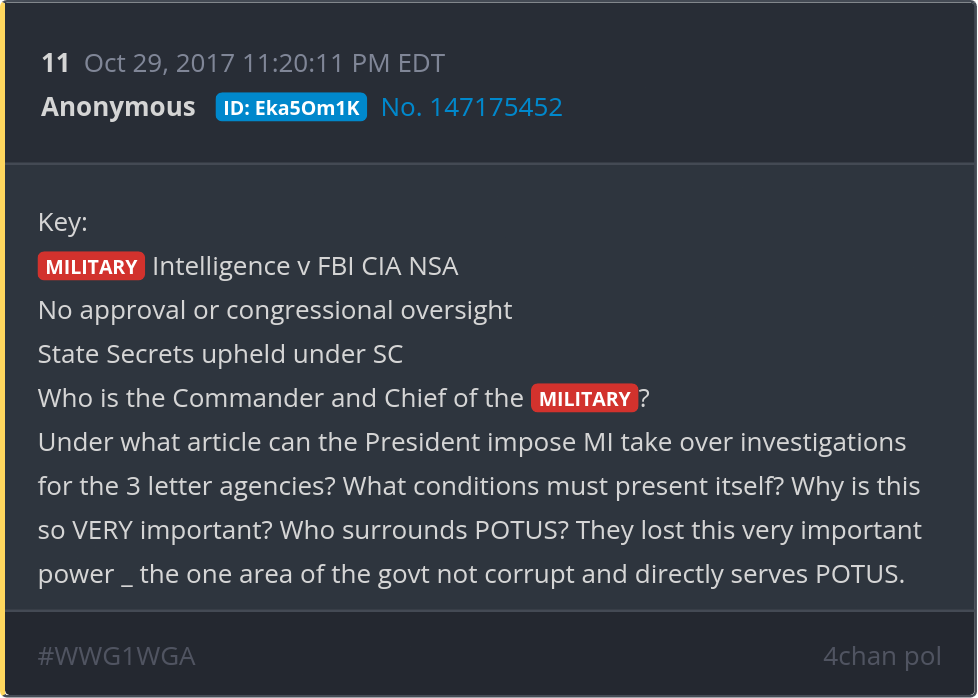Click the Oct 29, 2017 timestamp

click(264, 64)
